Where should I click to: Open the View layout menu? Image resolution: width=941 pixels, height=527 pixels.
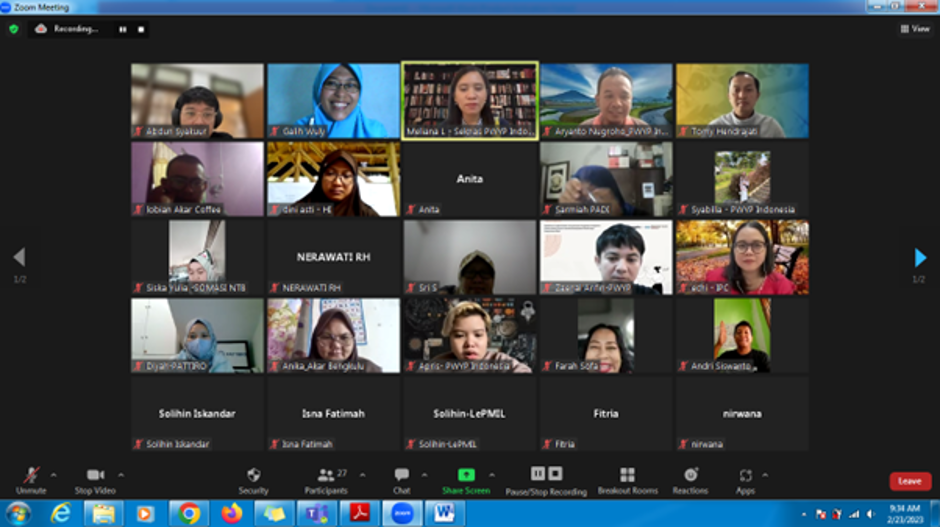click(x=915, y=29)
